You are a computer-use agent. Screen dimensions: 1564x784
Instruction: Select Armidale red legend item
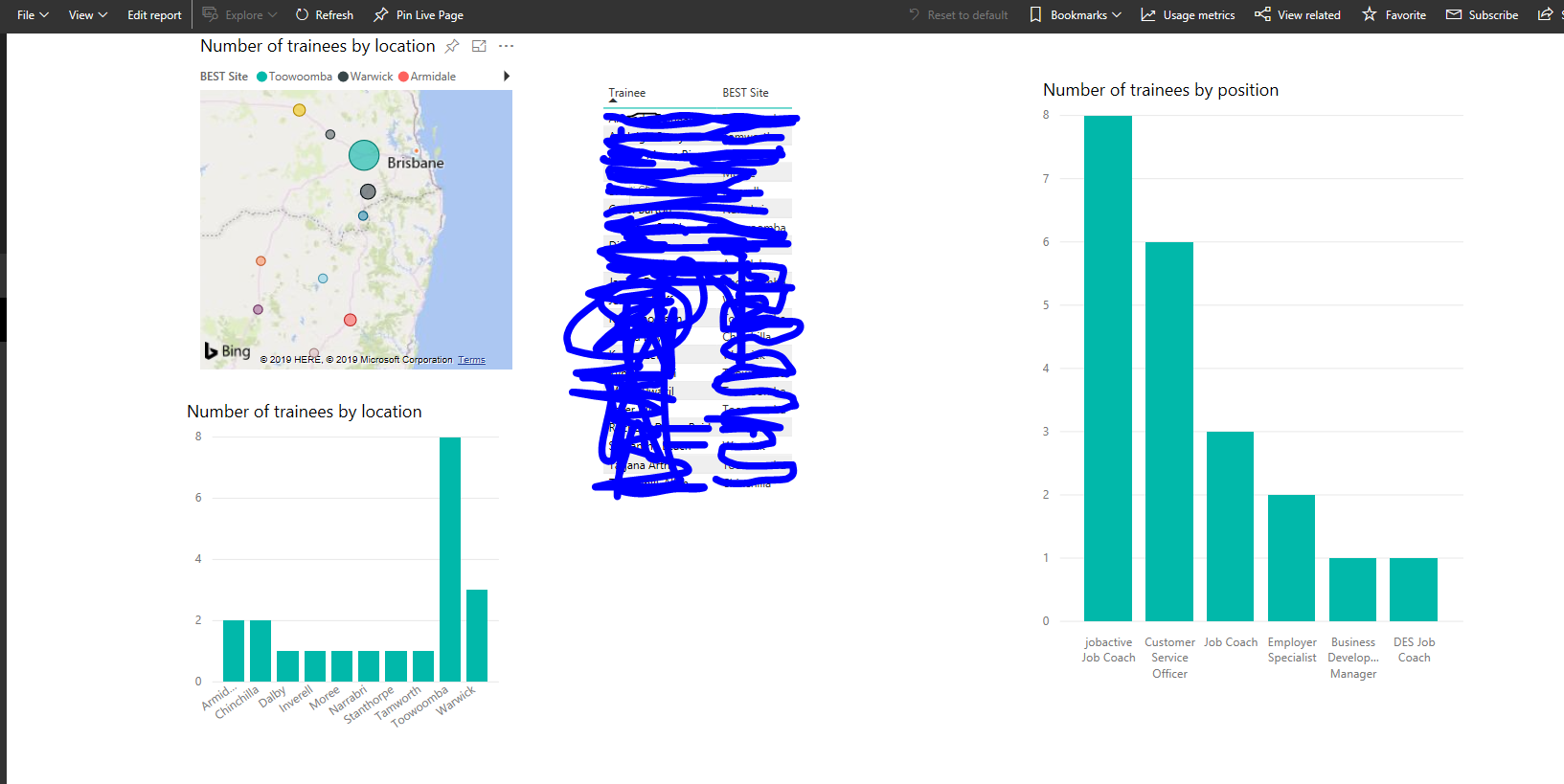tap(427, 77)
